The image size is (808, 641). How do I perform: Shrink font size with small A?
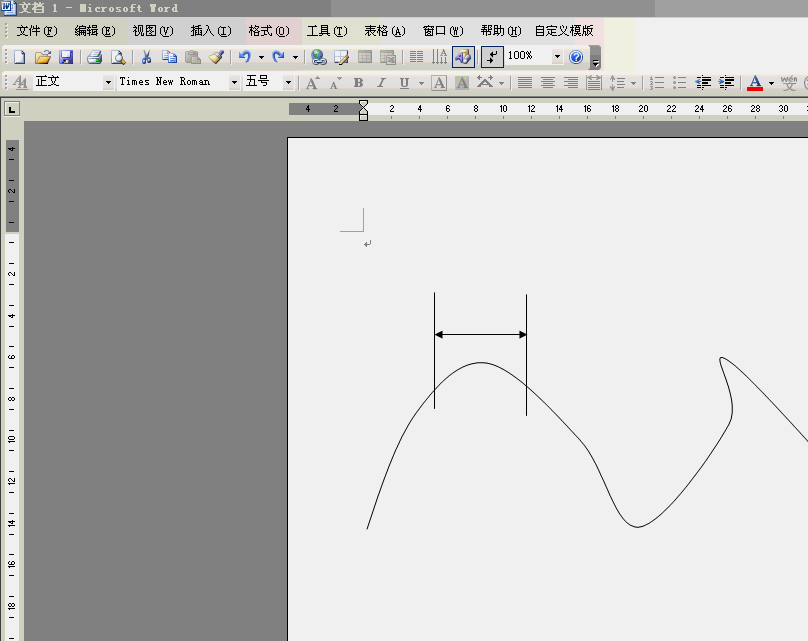tap(335, 83)
